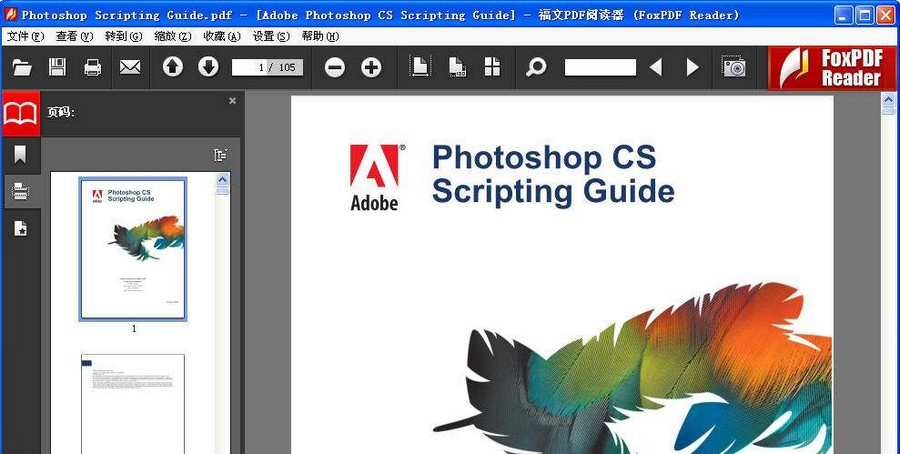
Task: Open the 帮助(H) menu
Action: coord(320,37)
